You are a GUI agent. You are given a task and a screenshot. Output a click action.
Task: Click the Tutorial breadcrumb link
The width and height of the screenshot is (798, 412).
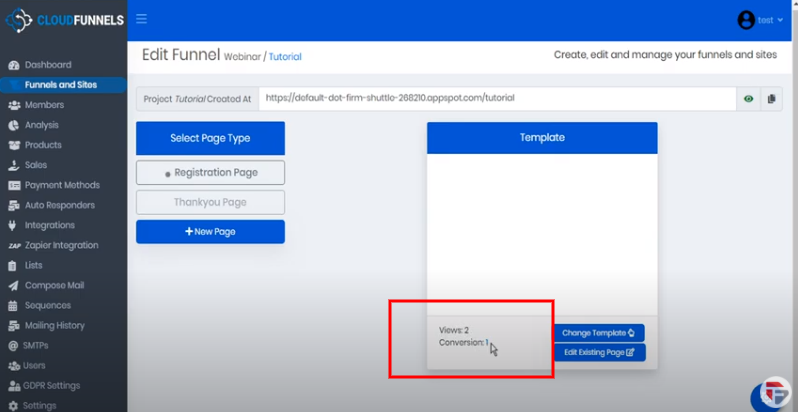[284, 57]
